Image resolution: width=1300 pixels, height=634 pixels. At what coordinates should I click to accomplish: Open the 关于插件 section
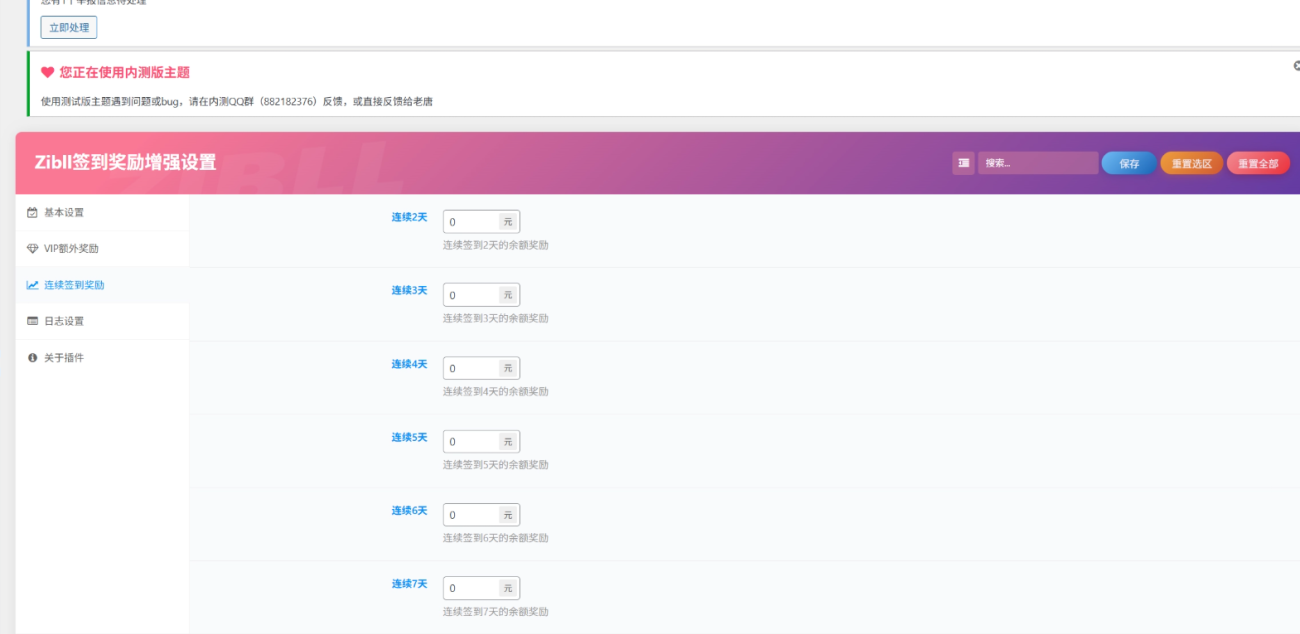pos(64,358)
